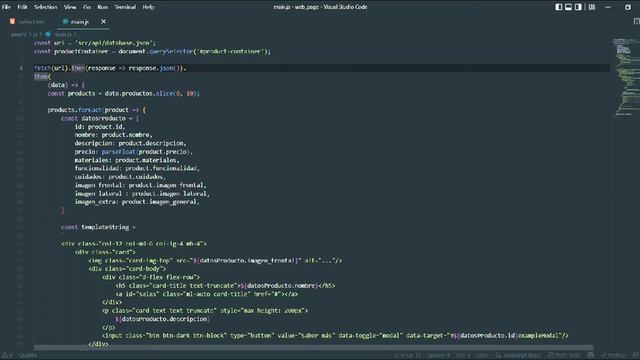The image size is (640, 360).
Task: Click the UTF-8 encoding status entry
Action: pyautogui.click(x=463, y=356)
